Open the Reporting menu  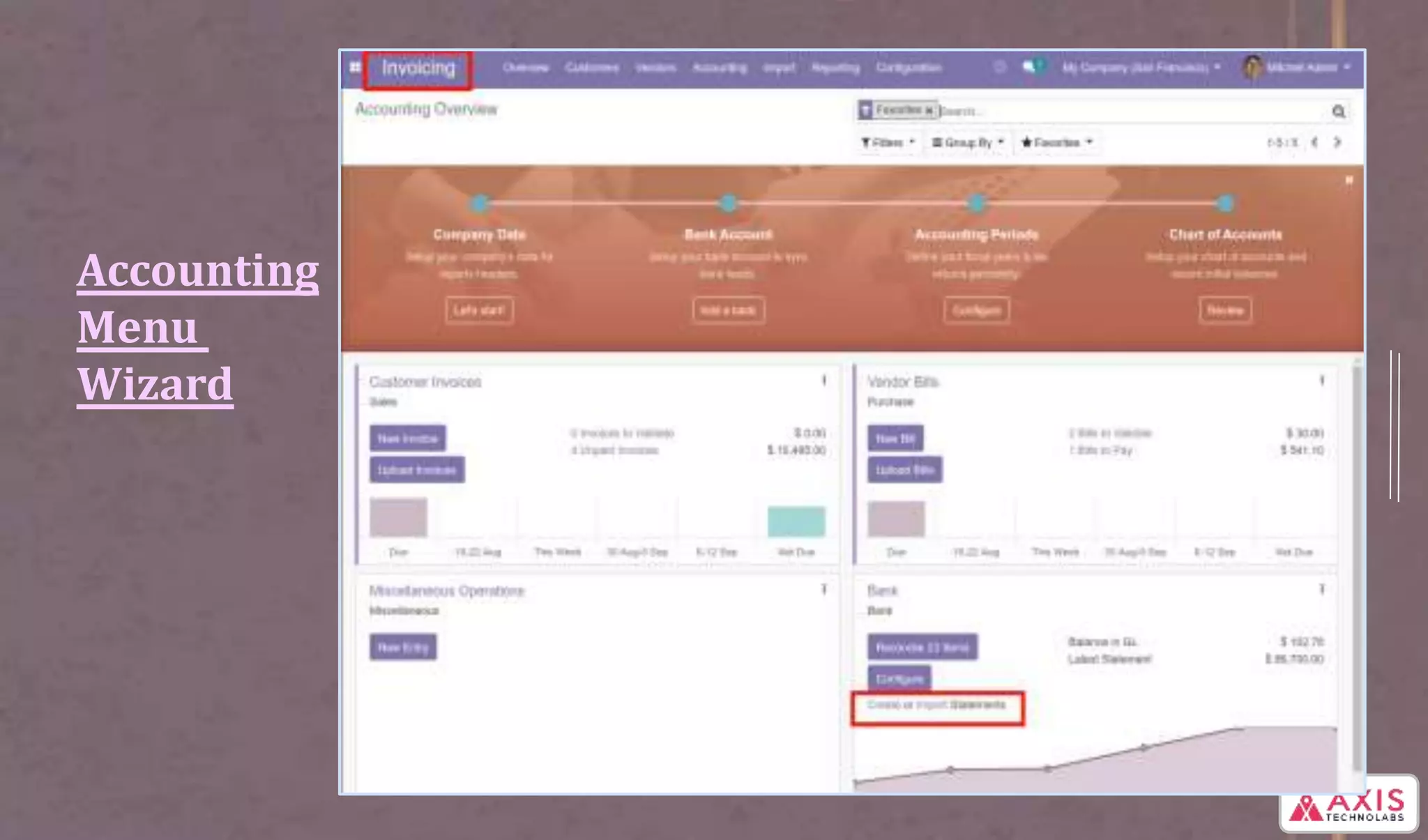(x=835, y=68)
